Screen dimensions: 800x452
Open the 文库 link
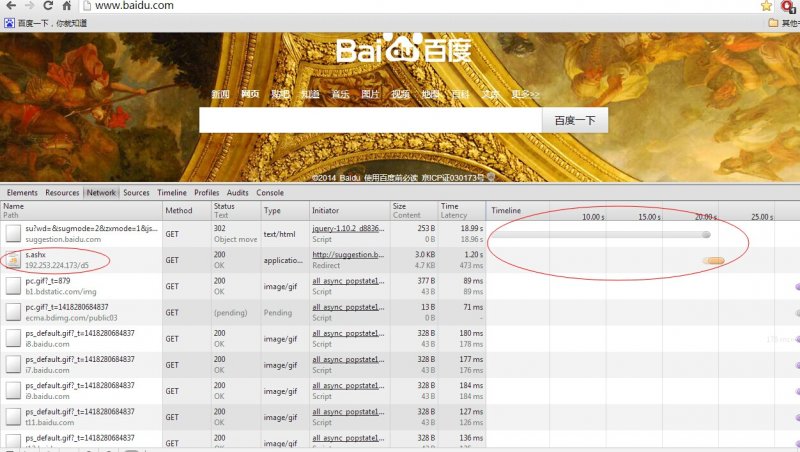[x=491, y=94]
